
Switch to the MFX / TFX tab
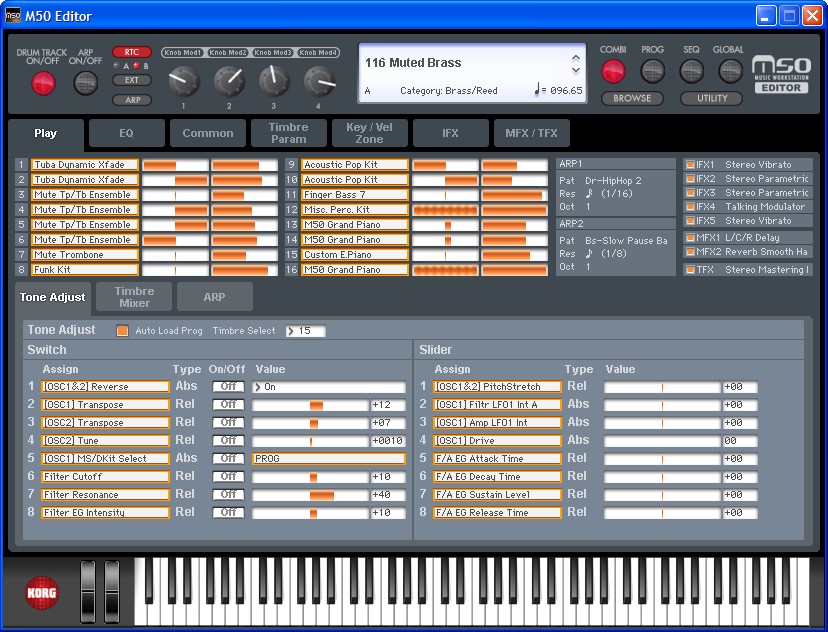[x=531, y=133]
